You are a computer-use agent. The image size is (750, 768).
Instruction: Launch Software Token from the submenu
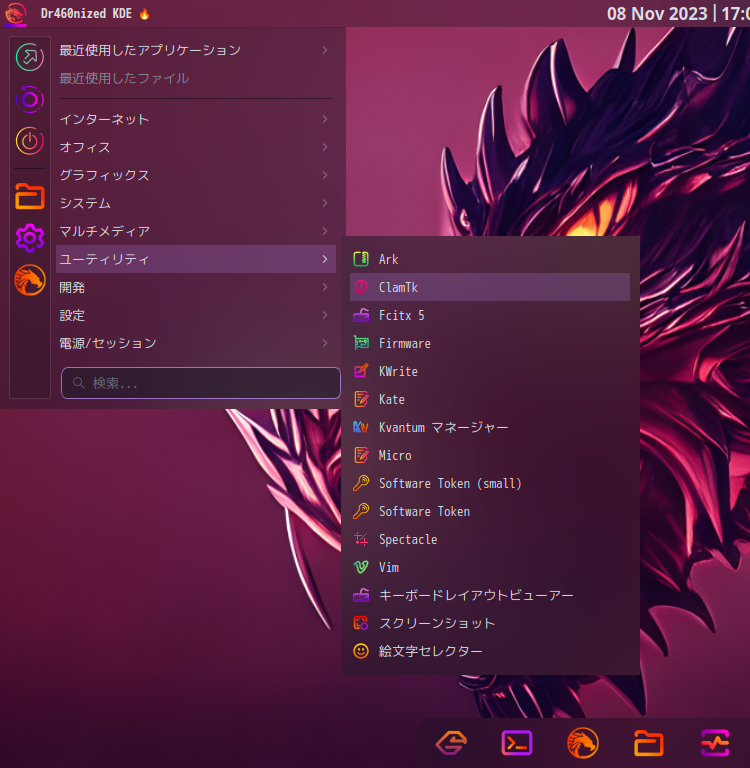[490, 511]
